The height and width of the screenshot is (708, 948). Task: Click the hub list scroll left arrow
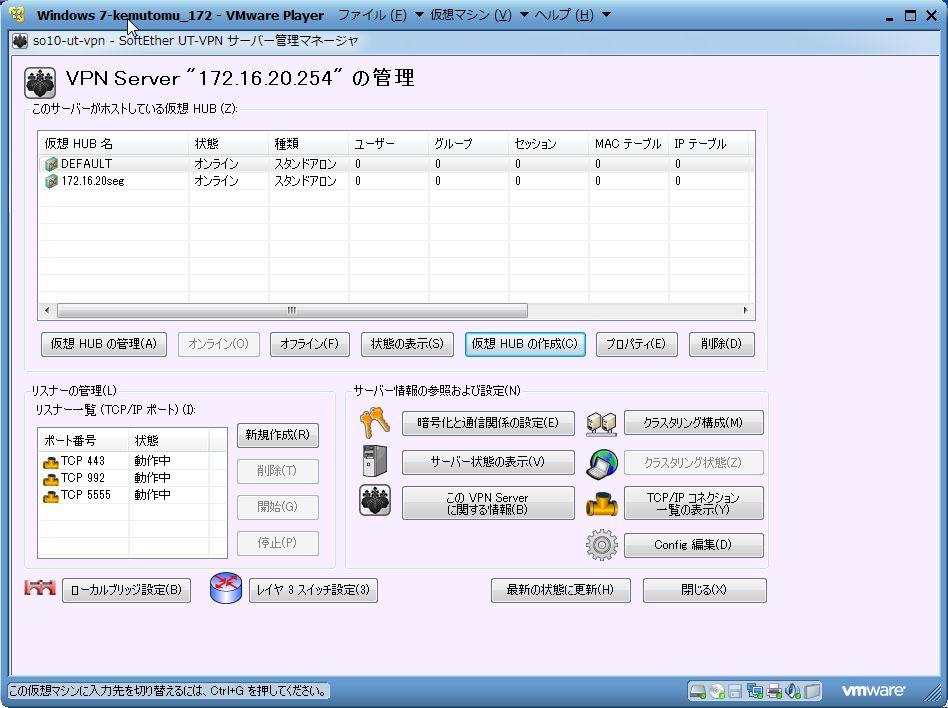click(x=47, y=311)
